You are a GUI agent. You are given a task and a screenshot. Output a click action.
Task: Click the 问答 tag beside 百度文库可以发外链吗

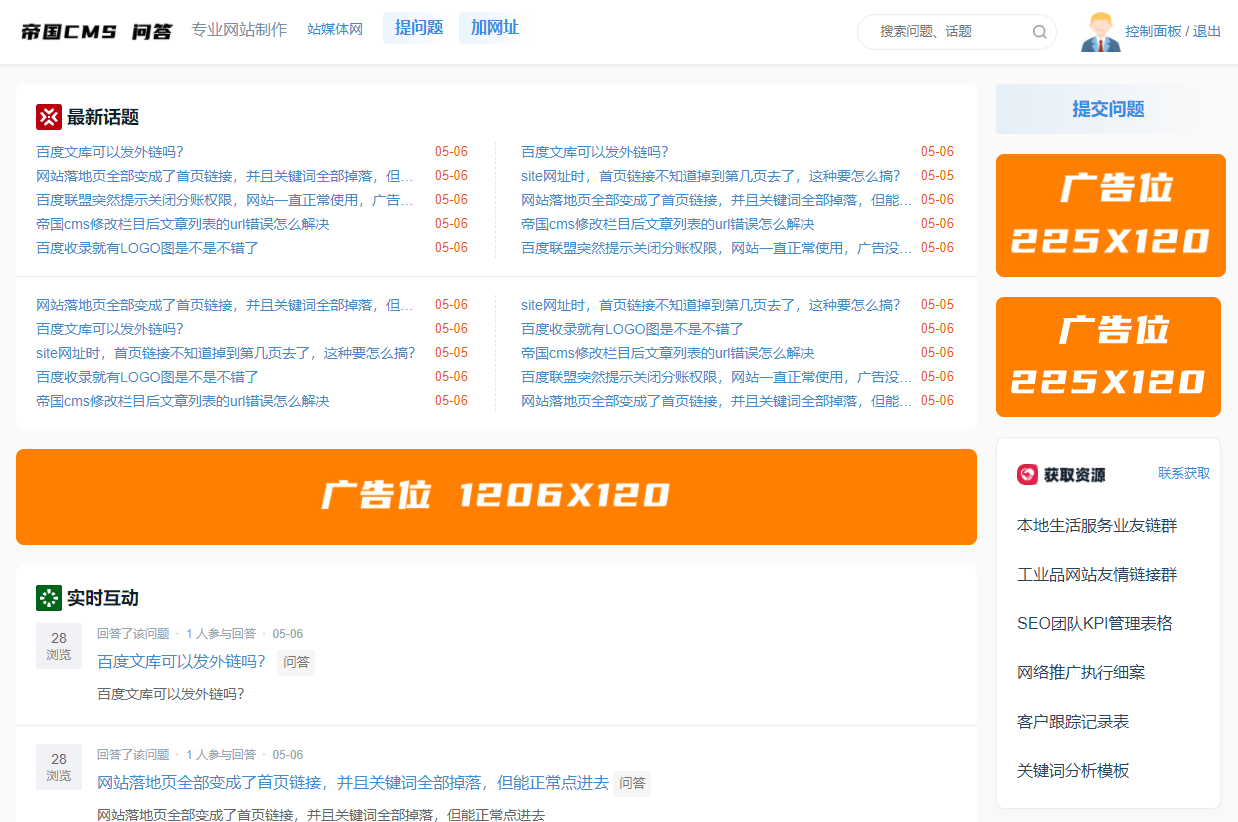pyautogui.click(x=296, y=662)
